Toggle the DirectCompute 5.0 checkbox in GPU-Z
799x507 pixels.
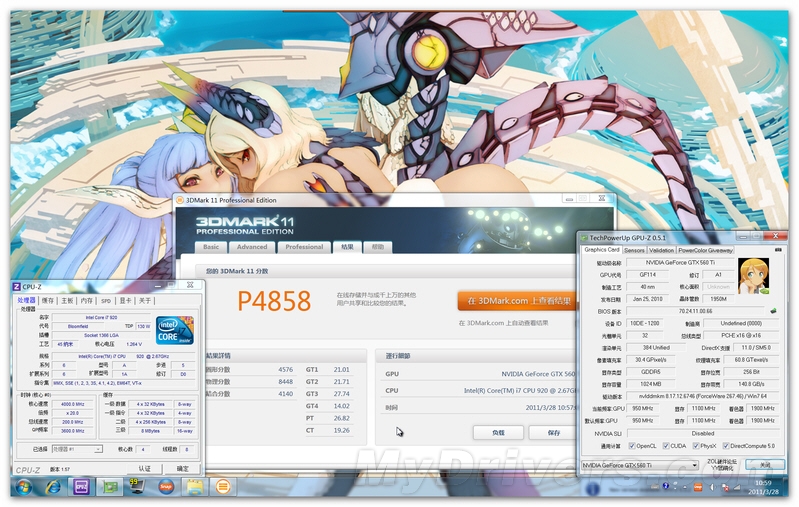[x=726, y=446]
